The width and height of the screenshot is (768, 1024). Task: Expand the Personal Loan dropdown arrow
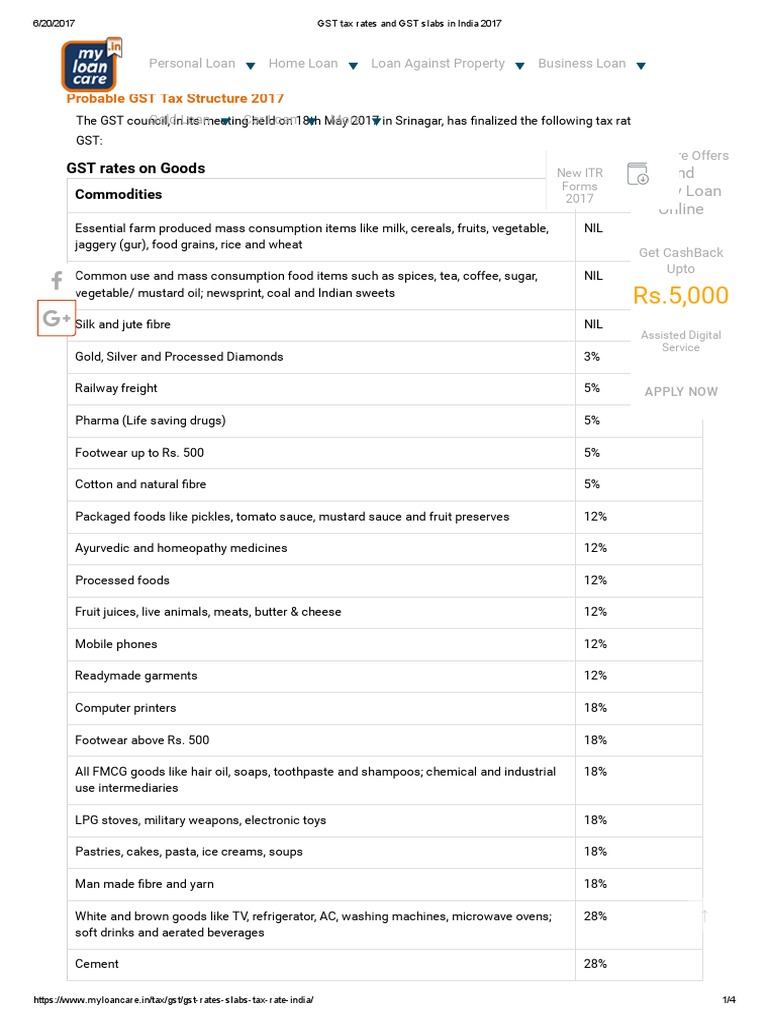pyautogui.click(x=250, y=66)
